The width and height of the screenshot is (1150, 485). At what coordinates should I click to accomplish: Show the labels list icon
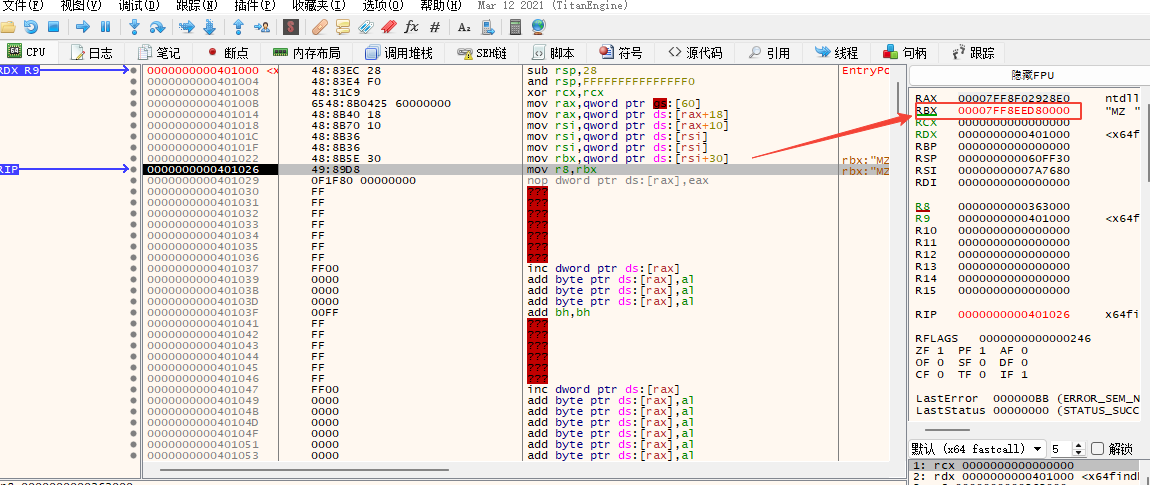[x=365, y=27]
